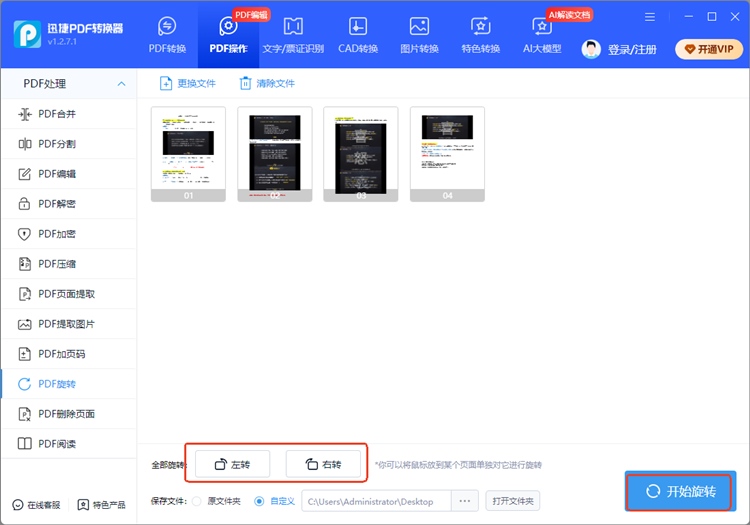Open the PDF转换 tab
This screenshot has height=525, width=750.
pyautogui.click(x=167, y=35)
